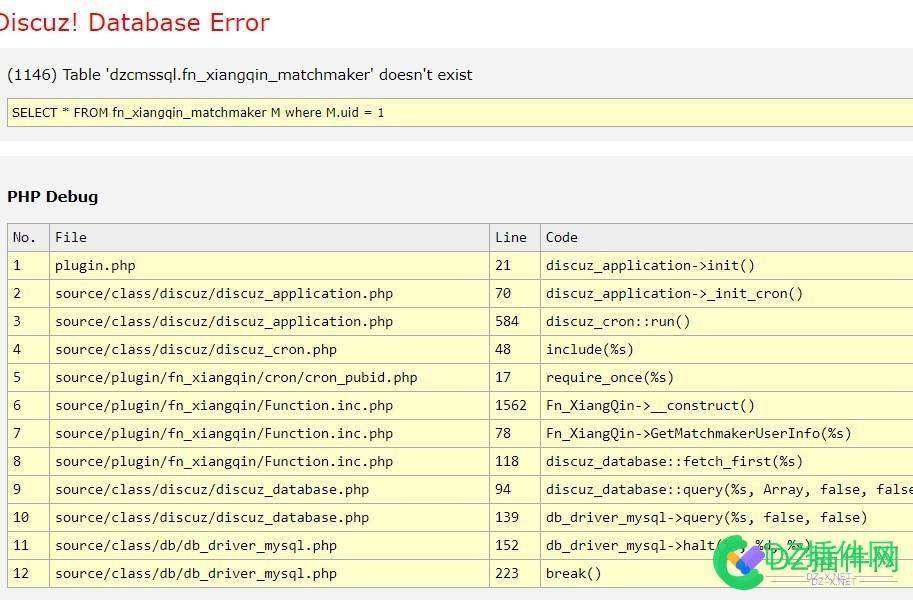Click line number 1562 cell
913x600 pixels.
[x=511, y=406]
